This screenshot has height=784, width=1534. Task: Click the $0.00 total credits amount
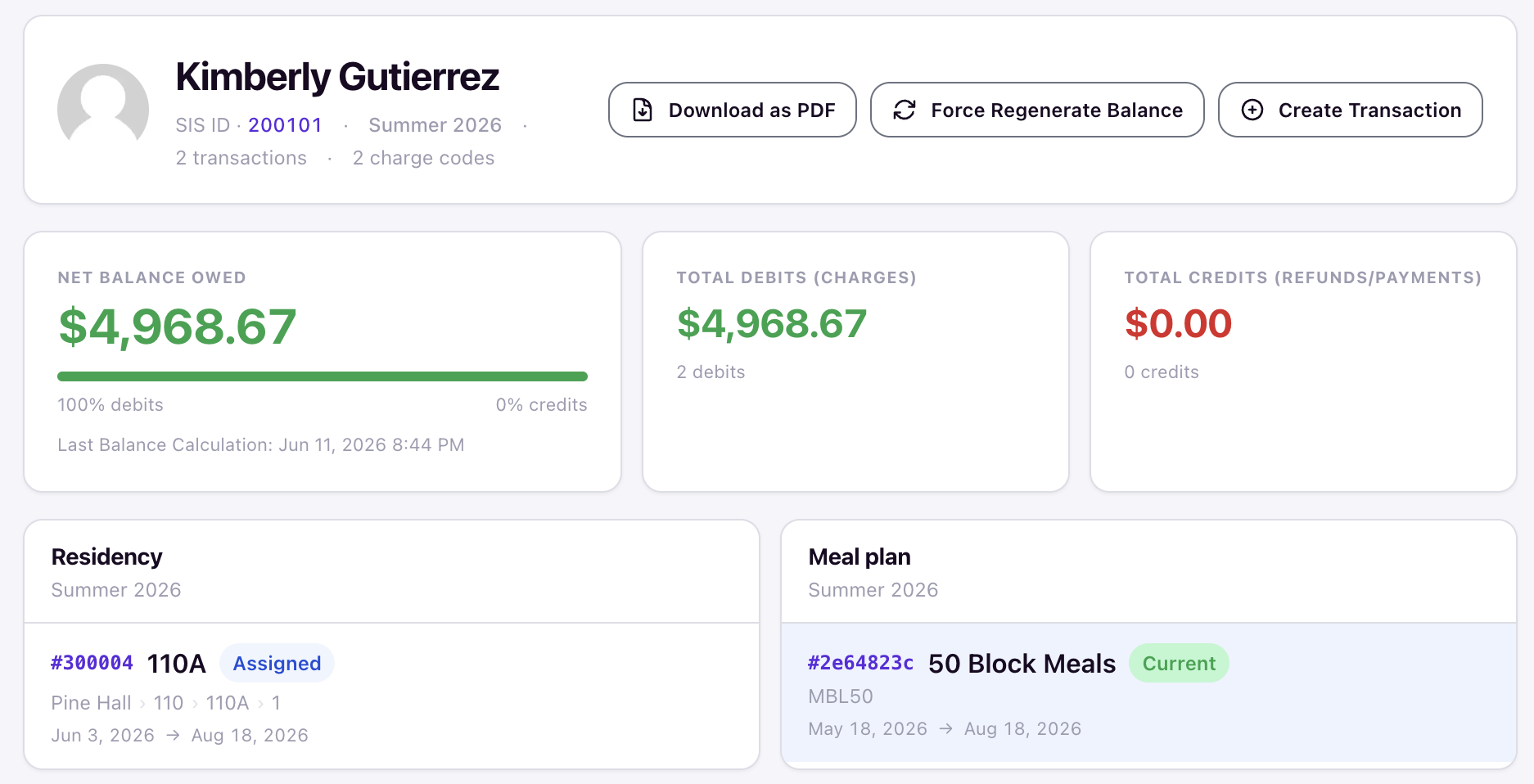tap(1178, 323)
